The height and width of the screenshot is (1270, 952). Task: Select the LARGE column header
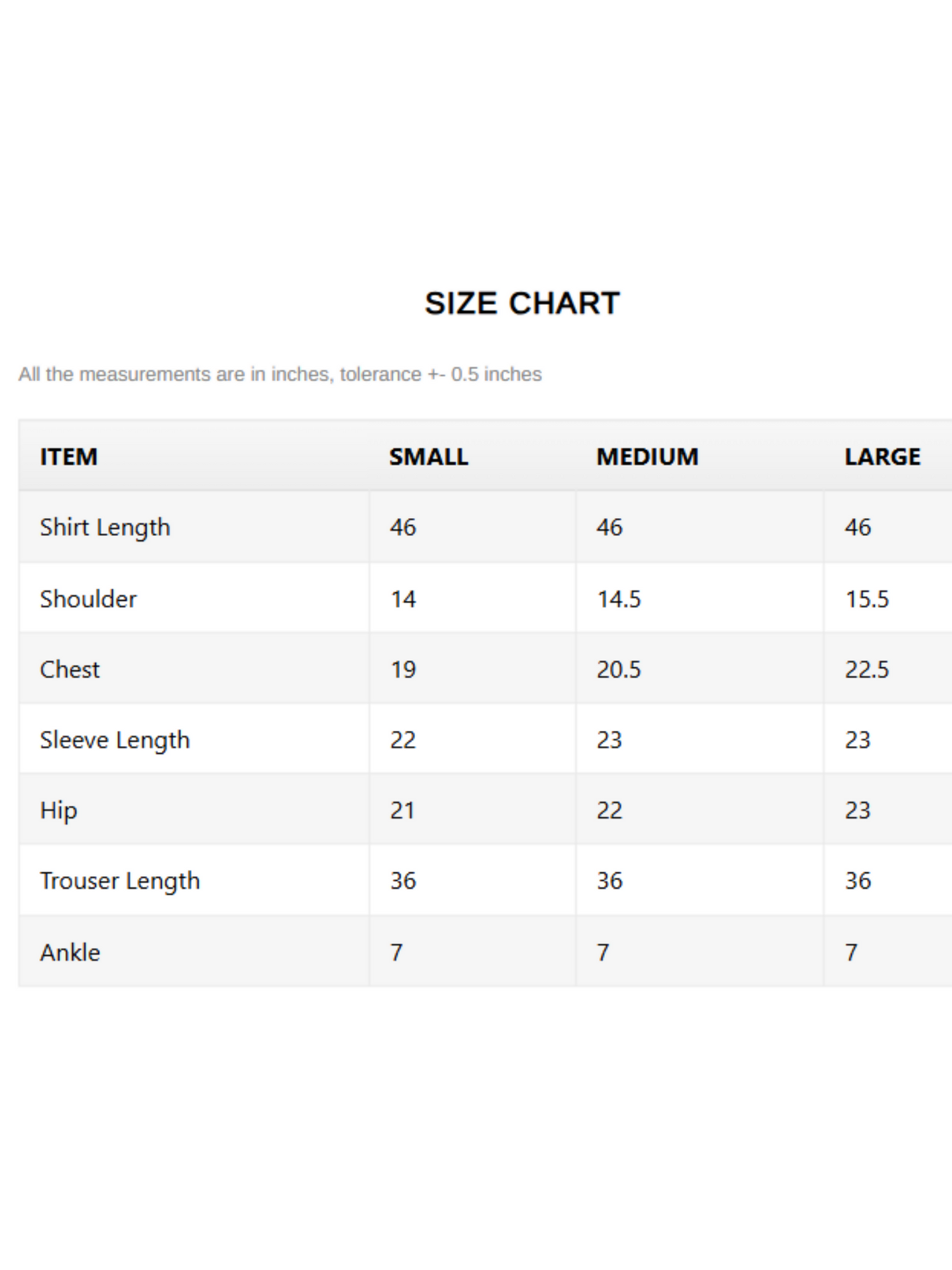coord(883,457)
